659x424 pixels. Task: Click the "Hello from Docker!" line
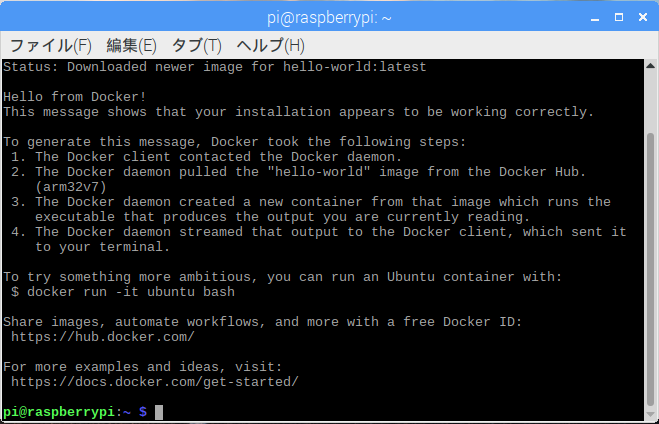pos(75,97)
